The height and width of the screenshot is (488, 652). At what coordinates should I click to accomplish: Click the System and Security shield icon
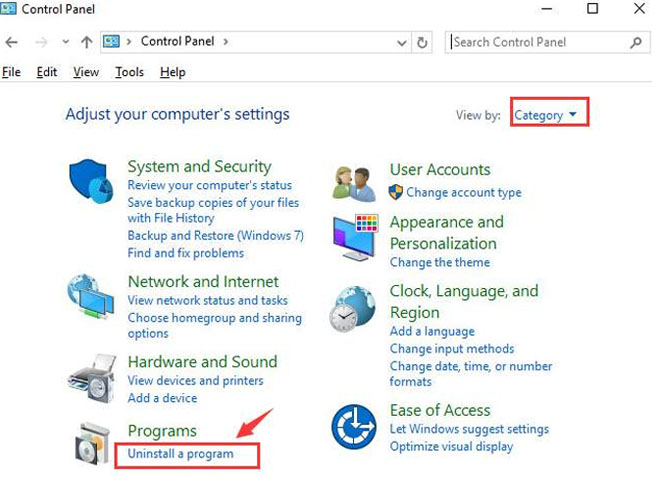click(x=91, y=181)
